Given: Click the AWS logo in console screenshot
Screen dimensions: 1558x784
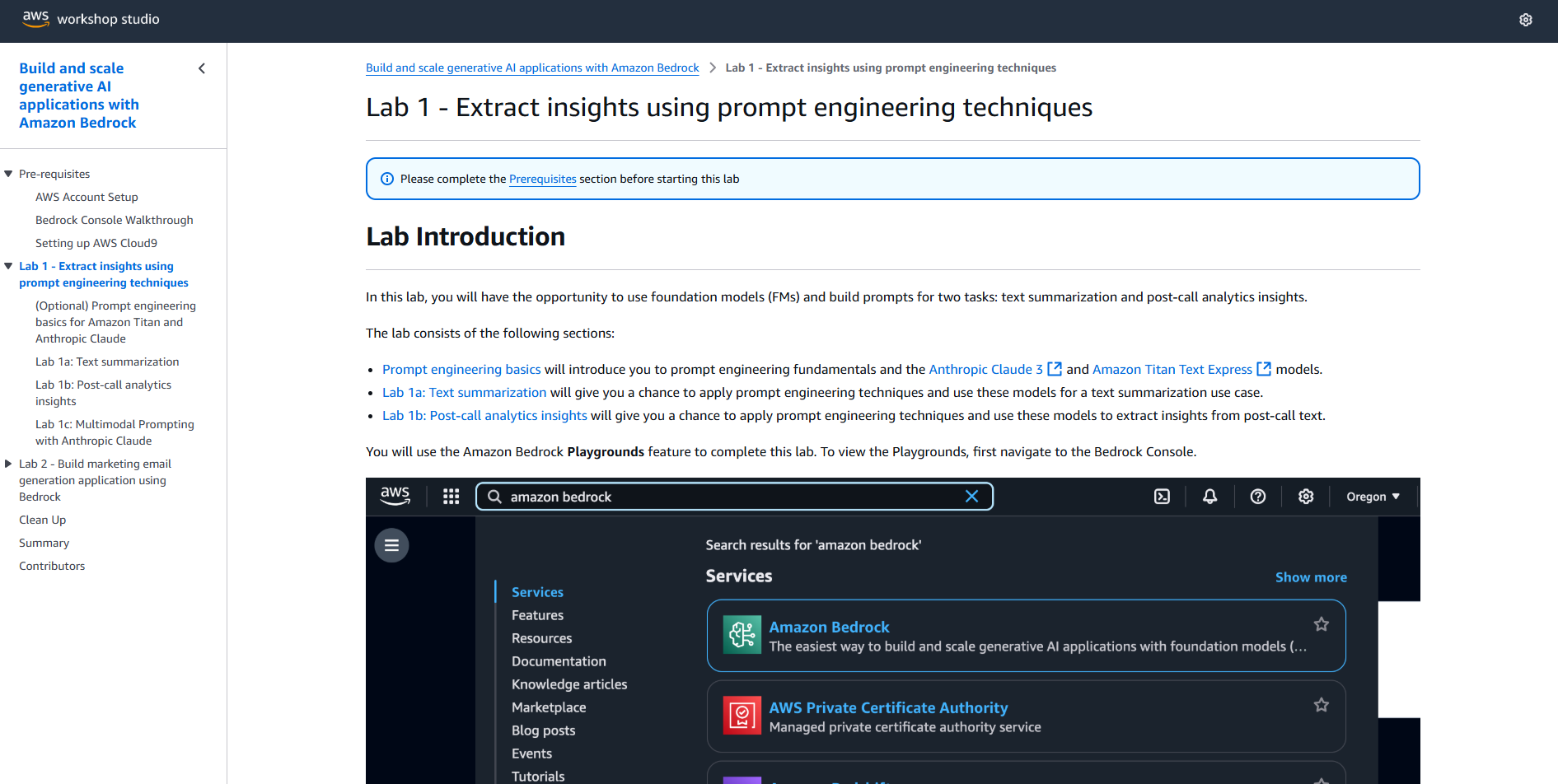Looking at the screenshot, I should coord(395,495).
